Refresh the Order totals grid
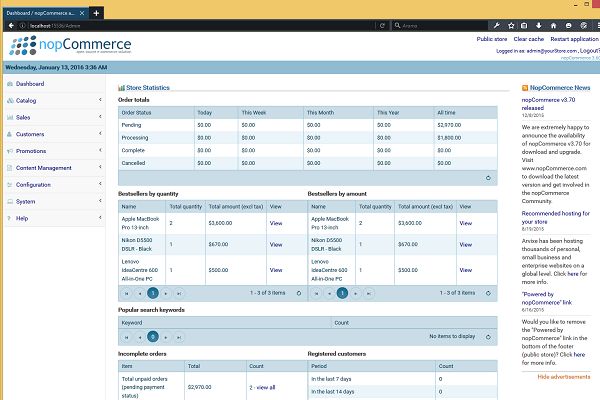The width and height of the screenshot is (600, 400). tap(487, 178)
